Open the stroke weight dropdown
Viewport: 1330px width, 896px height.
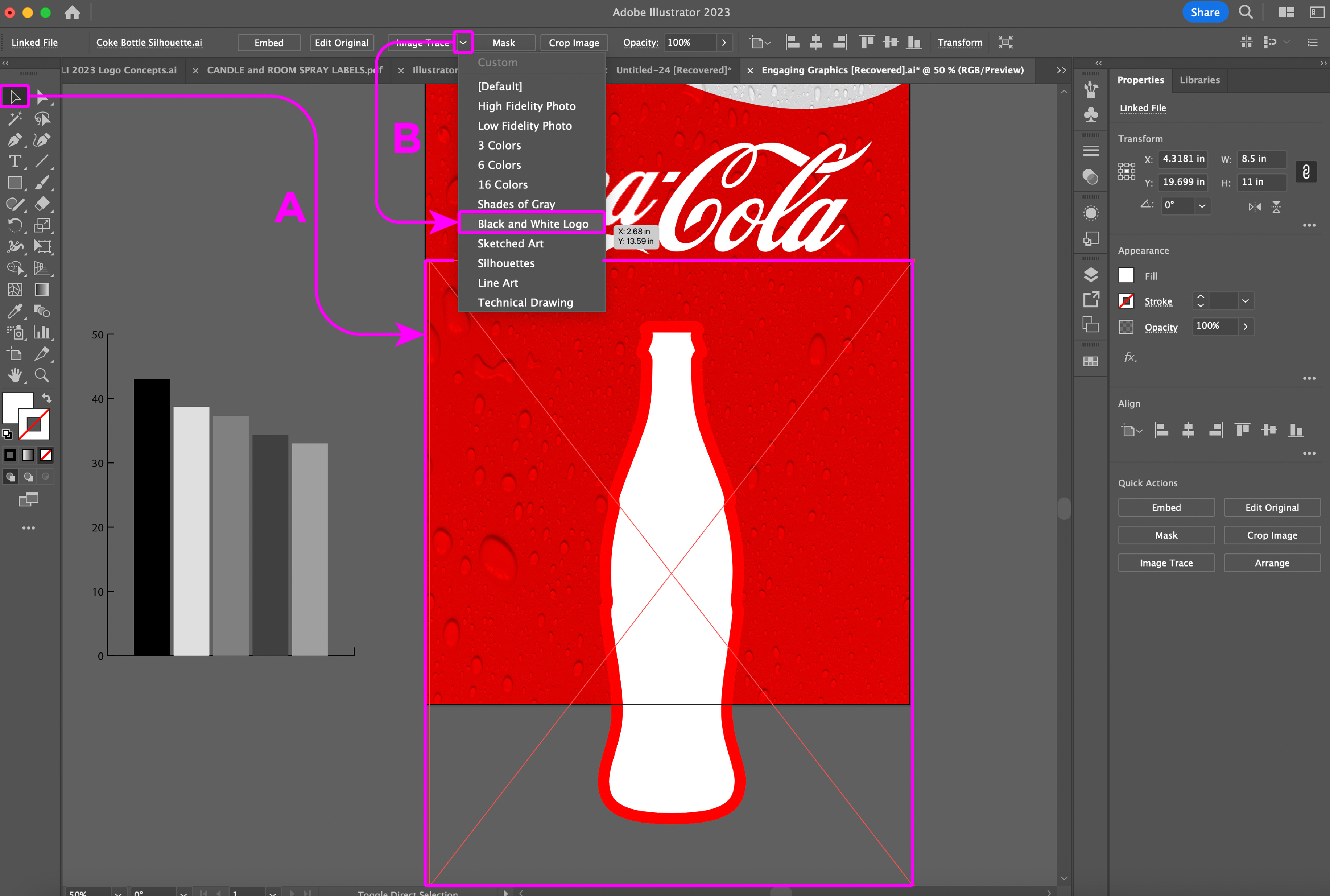(x=1245, y=301)
